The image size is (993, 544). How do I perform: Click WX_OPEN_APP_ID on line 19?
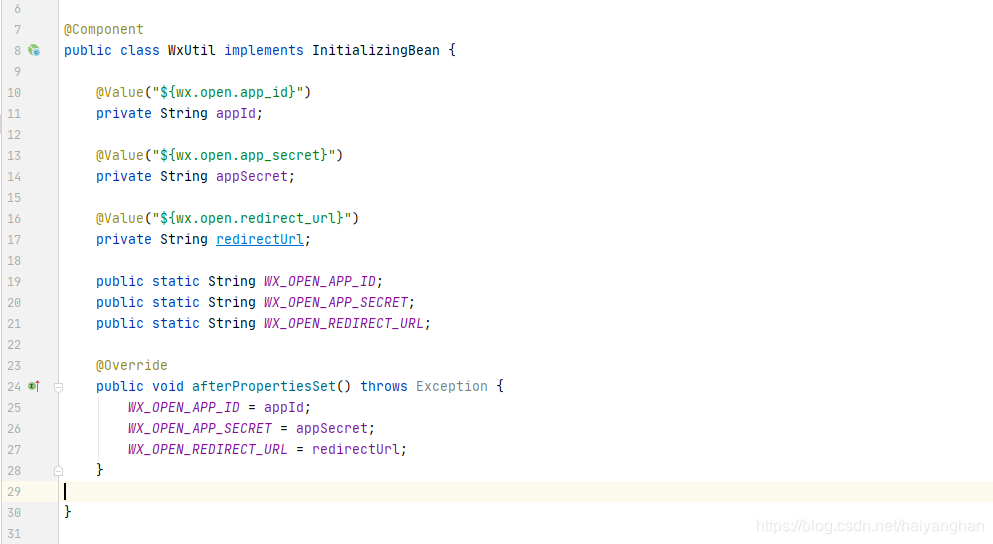click(x=320, y=281)
